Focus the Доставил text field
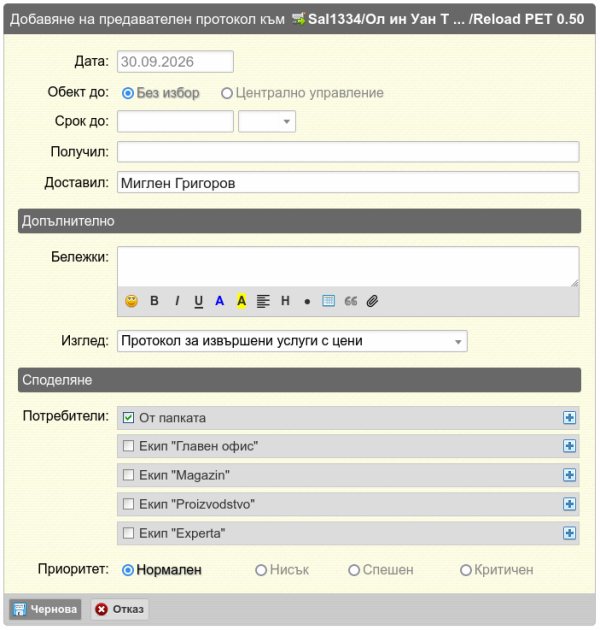The width and height of the screenshot is (600, 630). (348, 183)
